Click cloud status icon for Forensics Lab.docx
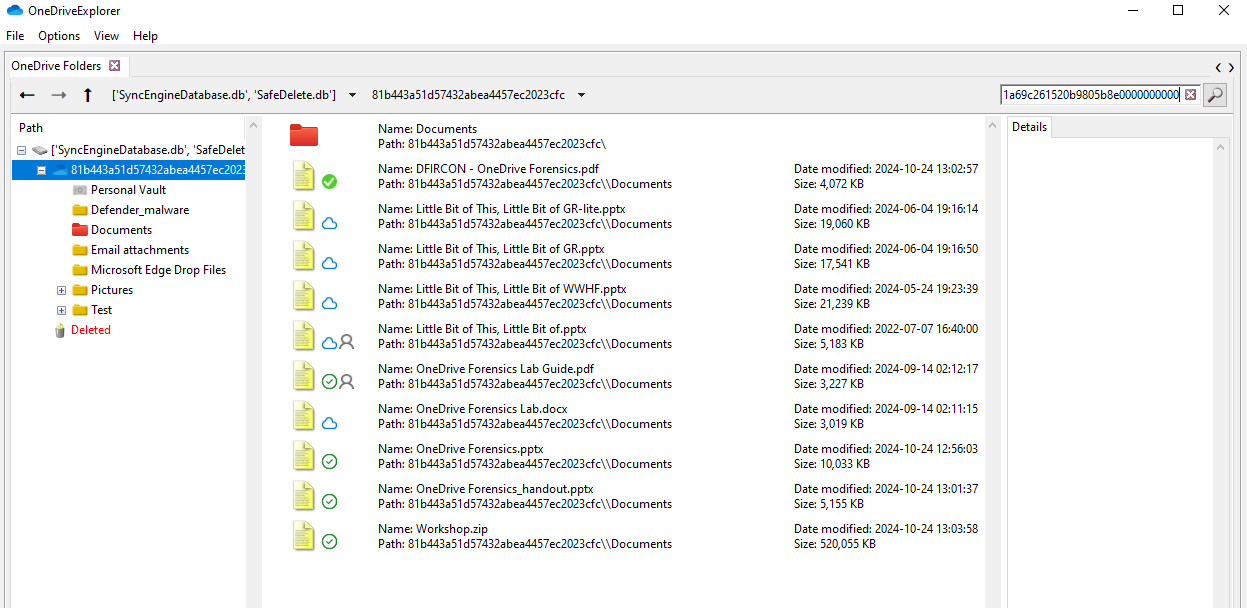 pyautogui.click(x=329, y=423)
